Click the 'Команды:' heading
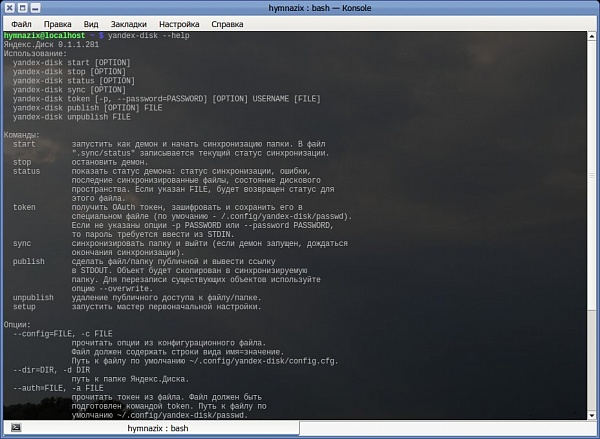600x439 pixels. coord(22,135)
